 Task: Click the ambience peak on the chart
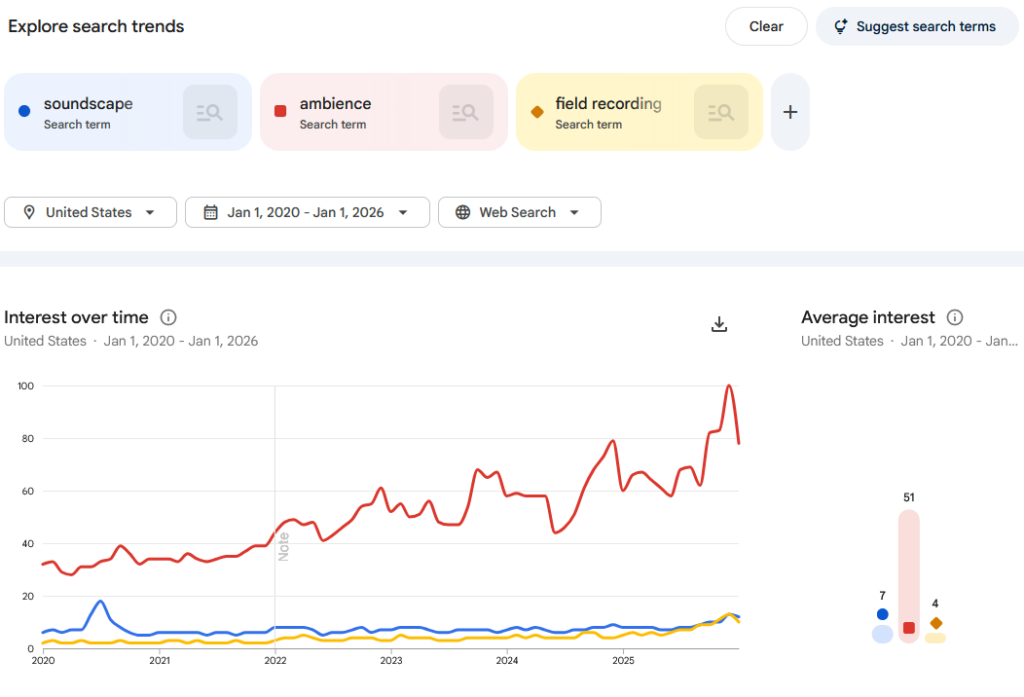pos(729,386)
